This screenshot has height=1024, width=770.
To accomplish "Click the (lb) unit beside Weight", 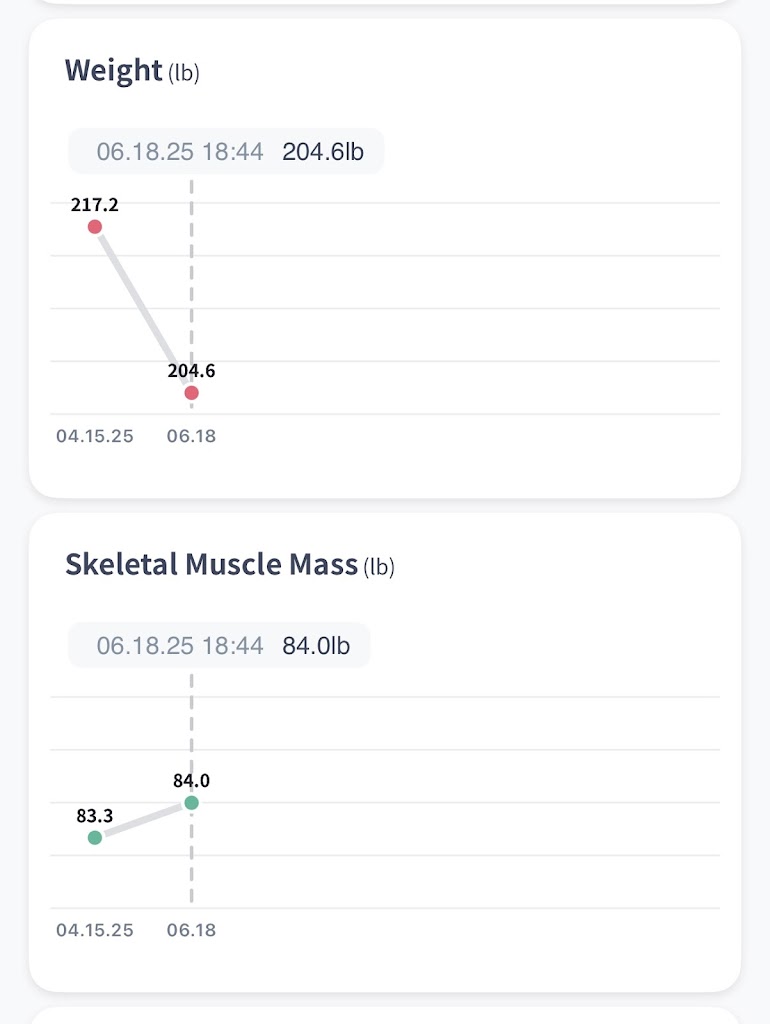I will coord(184,74).
